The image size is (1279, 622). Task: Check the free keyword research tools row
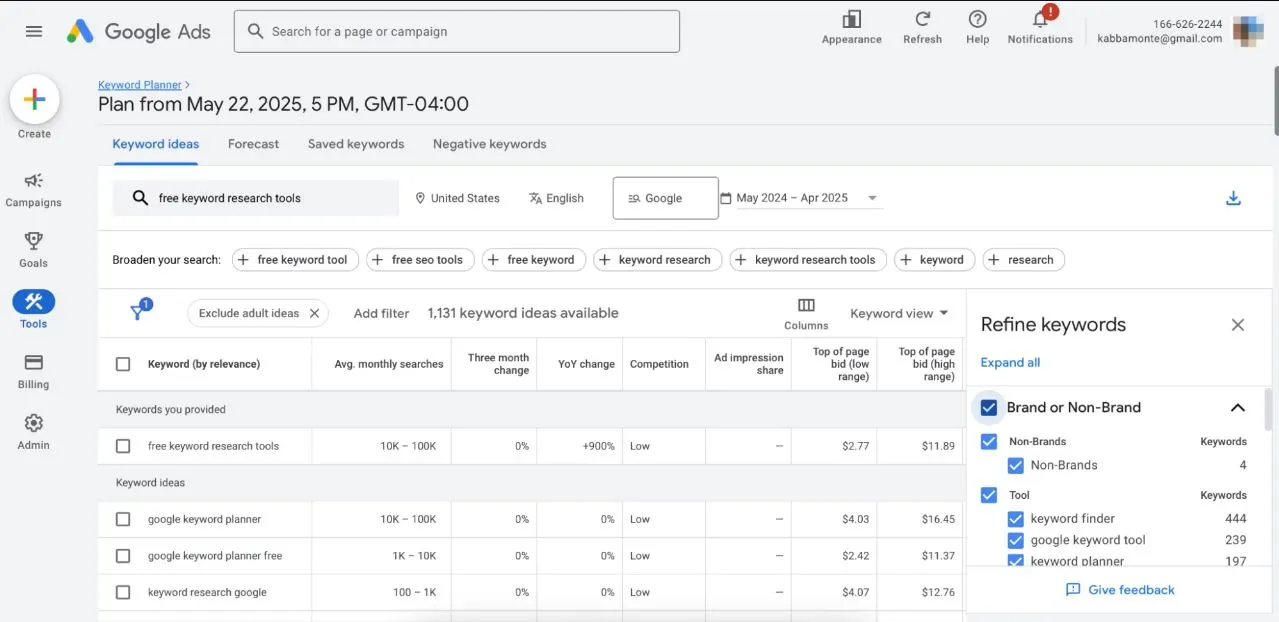123,446
